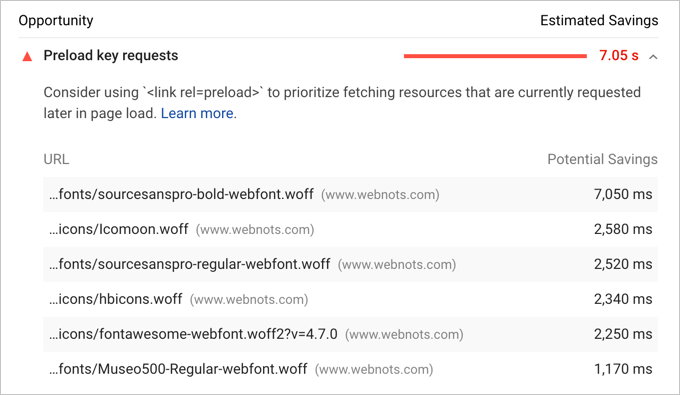Click the 7,050 ms savings value
680x395 pixels.
tap(623, 194)
